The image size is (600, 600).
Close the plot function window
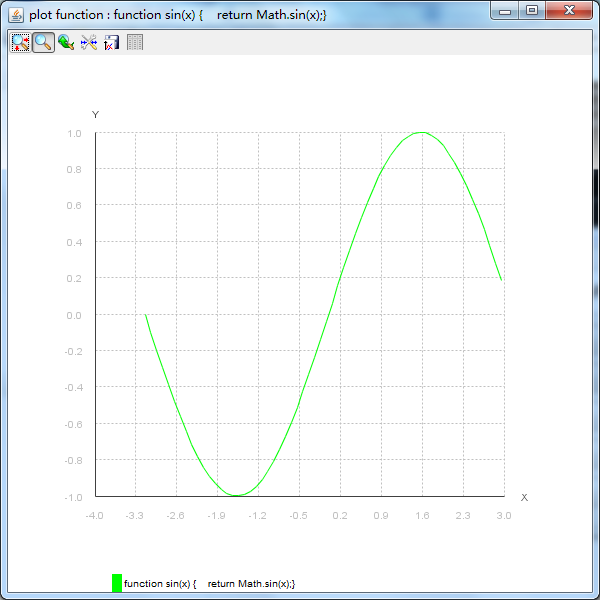click(569, 11)
